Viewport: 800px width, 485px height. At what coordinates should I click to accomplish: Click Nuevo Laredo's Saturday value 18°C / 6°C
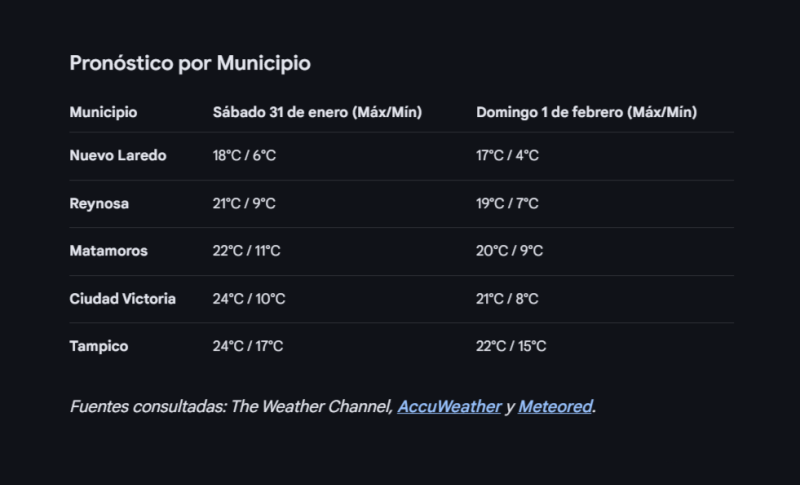243,156
